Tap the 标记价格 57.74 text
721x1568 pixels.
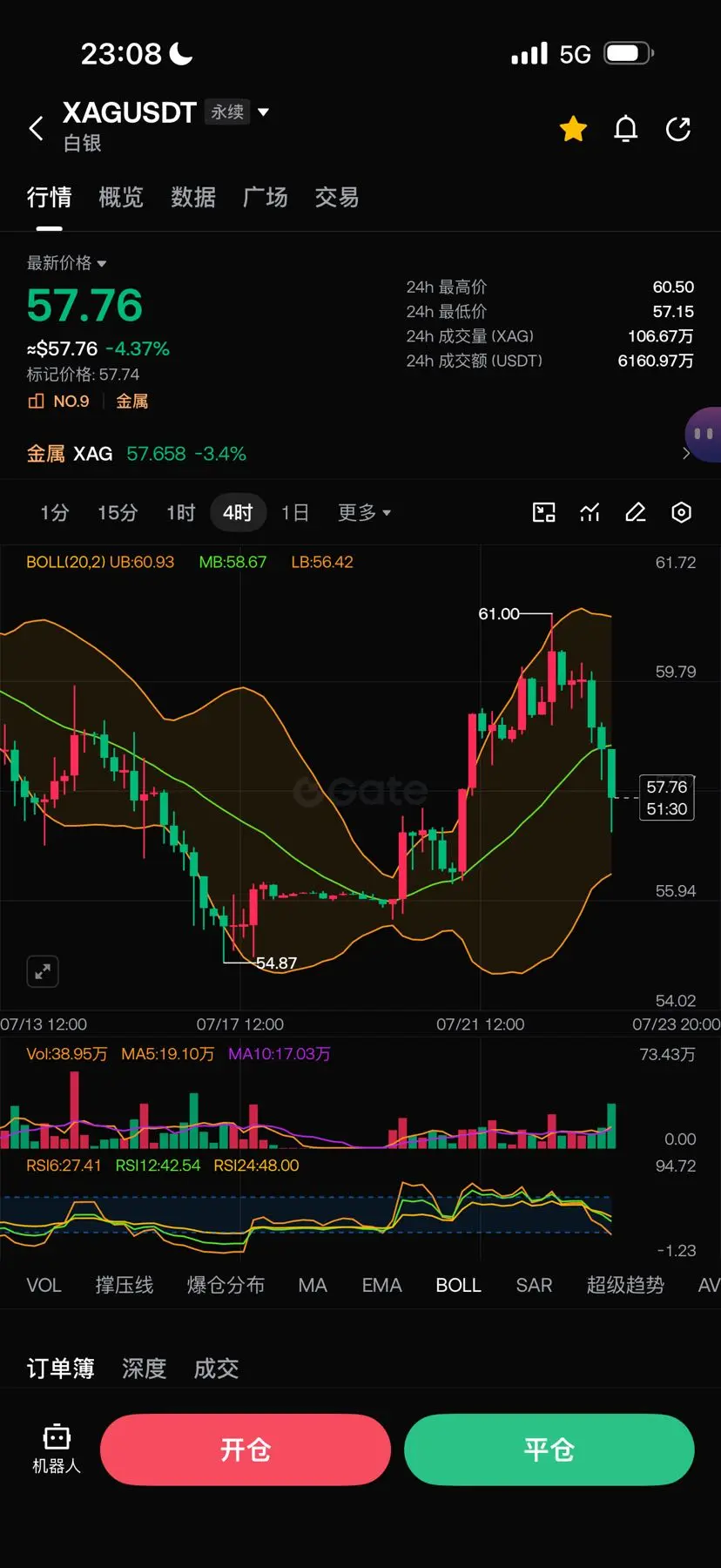(x=83, y=375)
